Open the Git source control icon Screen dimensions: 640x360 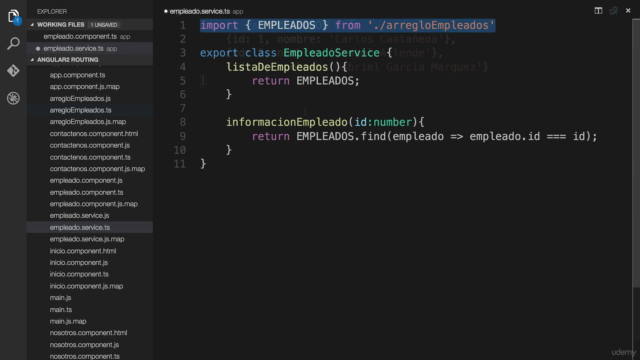coord(13,71)
